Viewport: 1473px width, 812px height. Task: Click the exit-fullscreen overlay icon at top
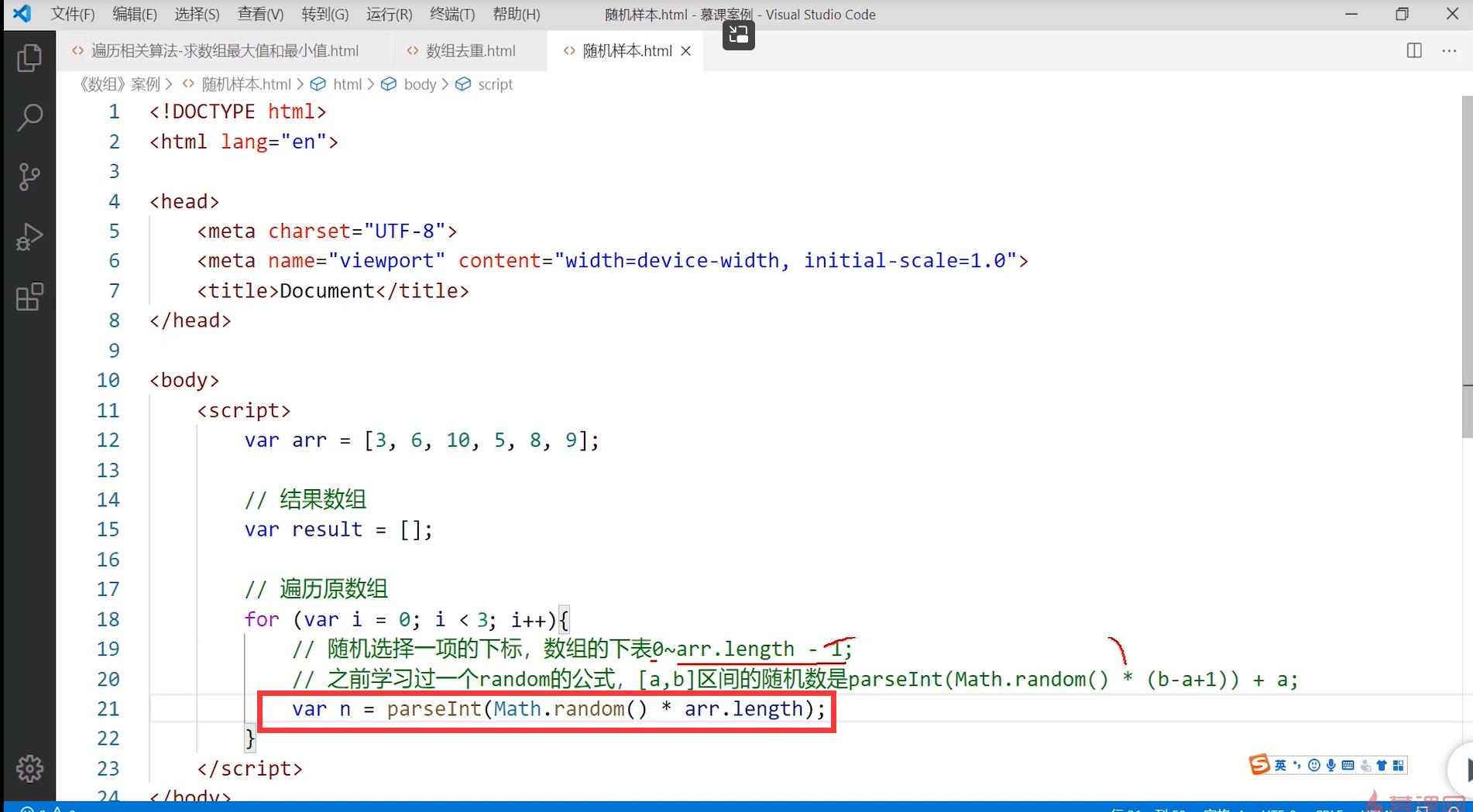(738, 35)
